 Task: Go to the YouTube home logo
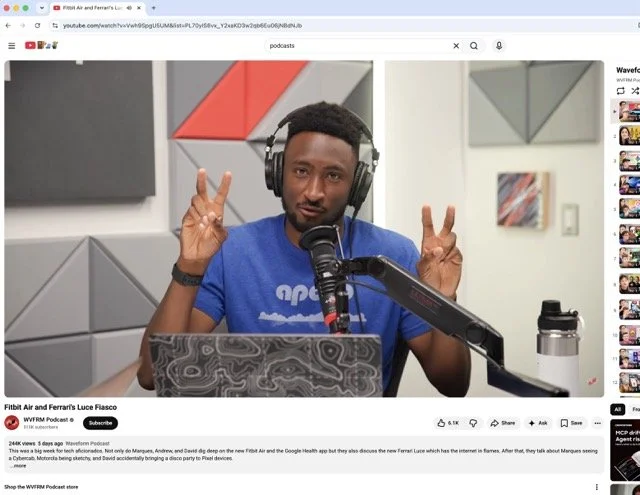pos(41,45)
